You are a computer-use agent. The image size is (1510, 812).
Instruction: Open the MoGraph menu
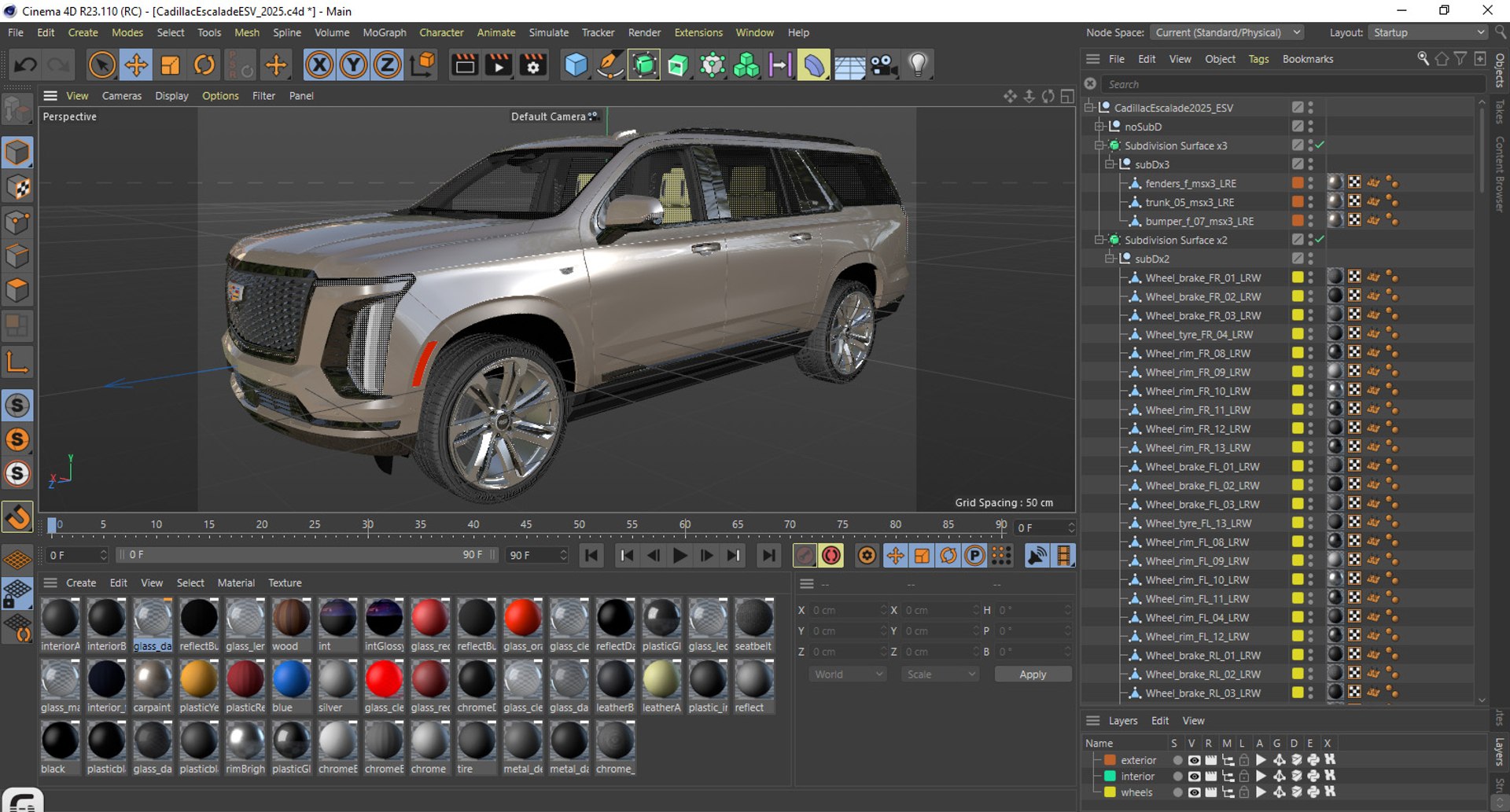(x=384, y=32)
